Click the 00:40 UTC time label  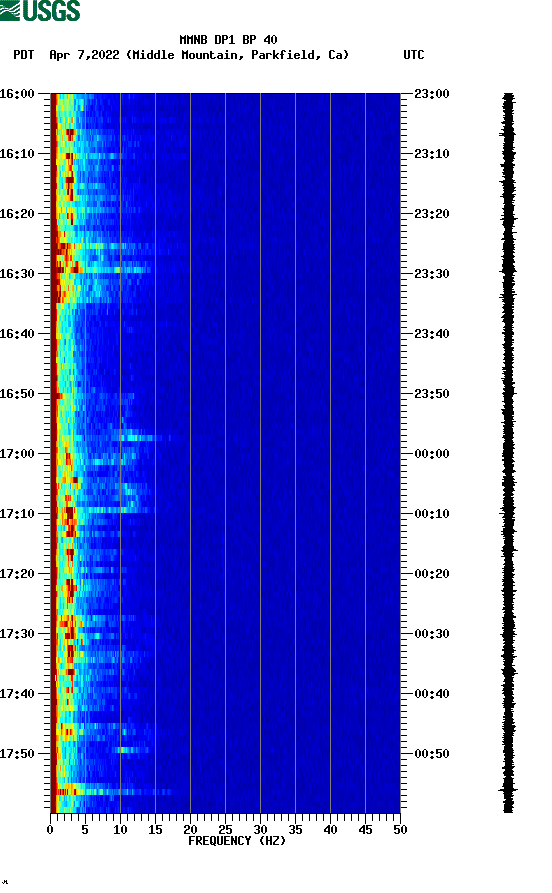pyautogui.click(x=432, y=694)
